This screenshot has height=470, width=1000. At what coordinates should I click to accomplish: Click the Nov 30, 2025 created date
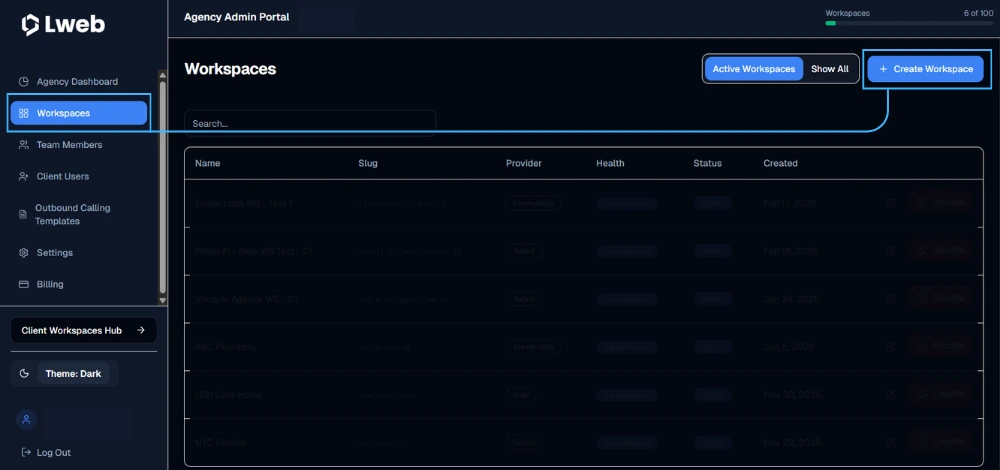click(791, 395)
